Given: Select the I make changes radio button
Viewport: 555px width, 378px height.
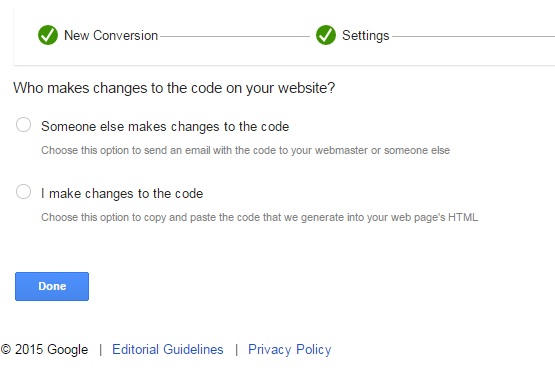Looking at the screenshot, I should 23,191.
